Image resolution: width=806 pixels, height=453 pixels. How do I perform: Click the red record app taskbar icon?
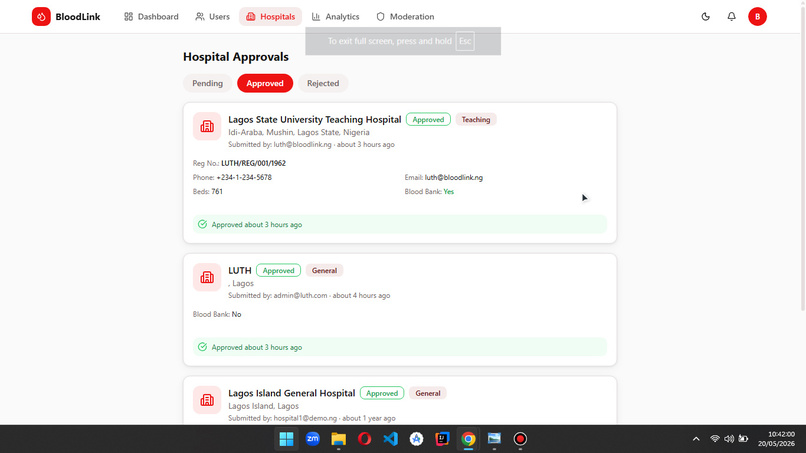click(x=520, y=439)
